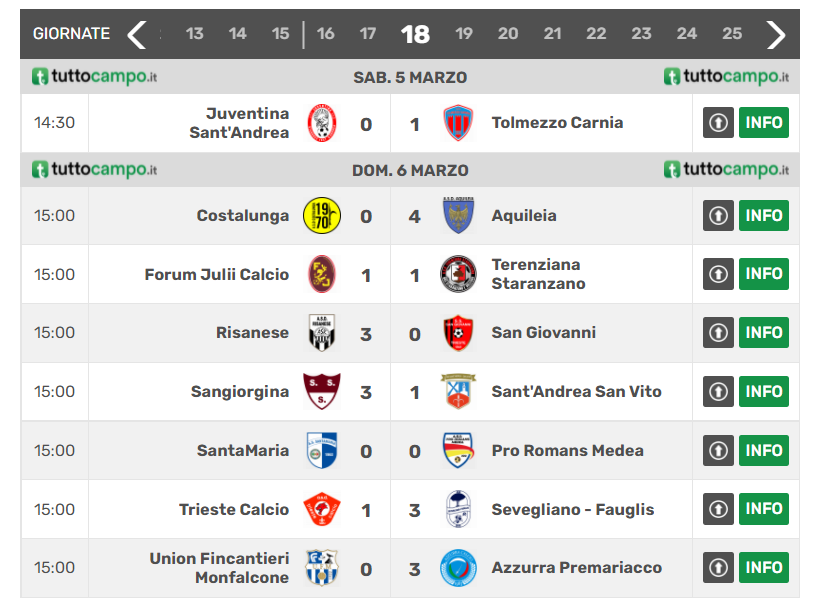Click the Azzurra Premariacco team crest
This screenshot has height=599, width=826.
click(458, 568)
